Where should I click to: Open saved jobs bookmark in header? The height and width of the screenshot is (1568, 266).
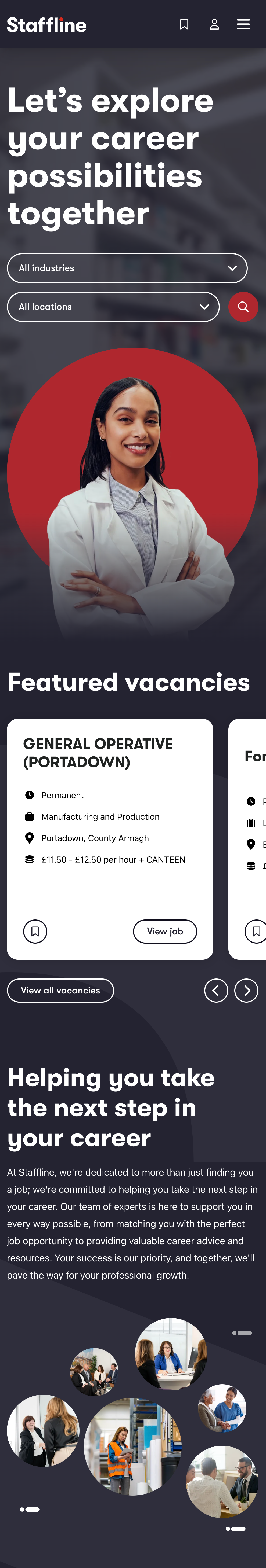[x=184, y=24]
